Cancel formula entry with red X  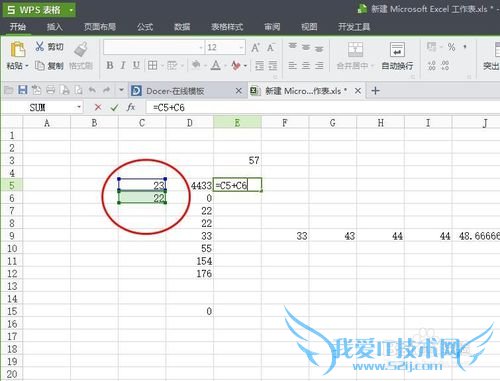[x=98, y=107]
